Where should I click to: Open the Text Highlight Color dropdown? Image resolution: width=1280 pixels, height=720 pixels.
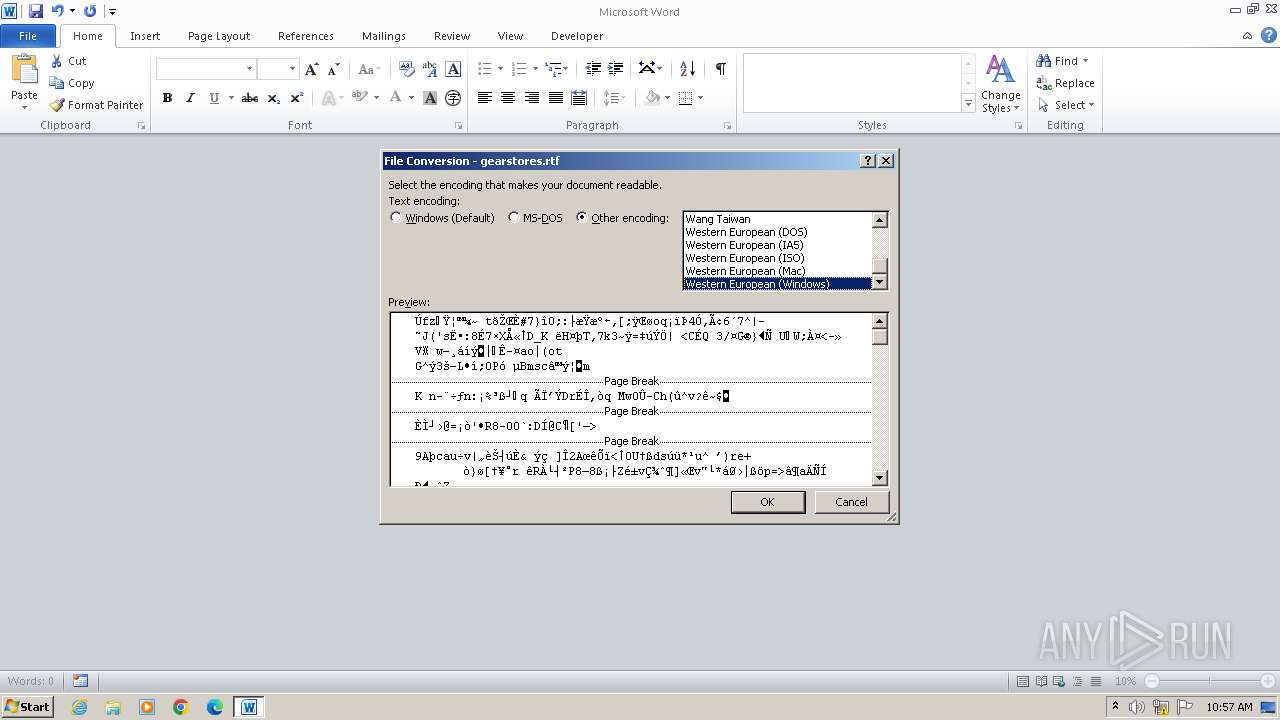376,98
